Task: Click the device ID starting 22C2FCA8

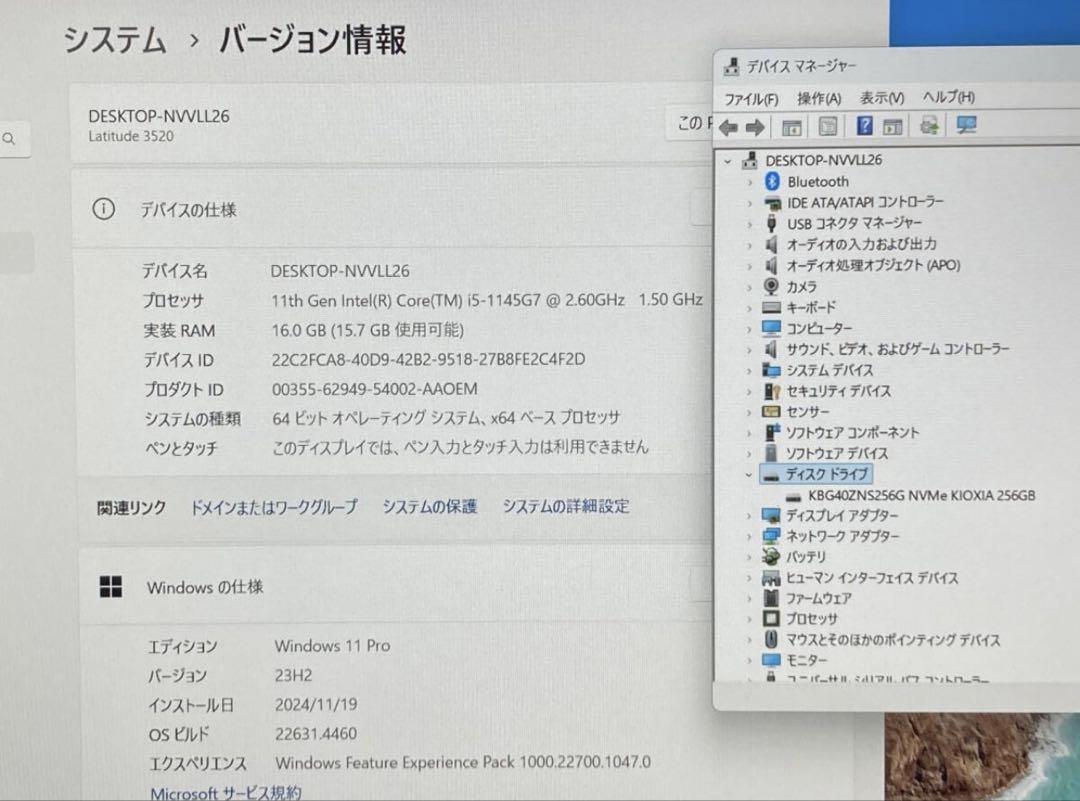Action: pyautogui.click(x=428, y=360)
